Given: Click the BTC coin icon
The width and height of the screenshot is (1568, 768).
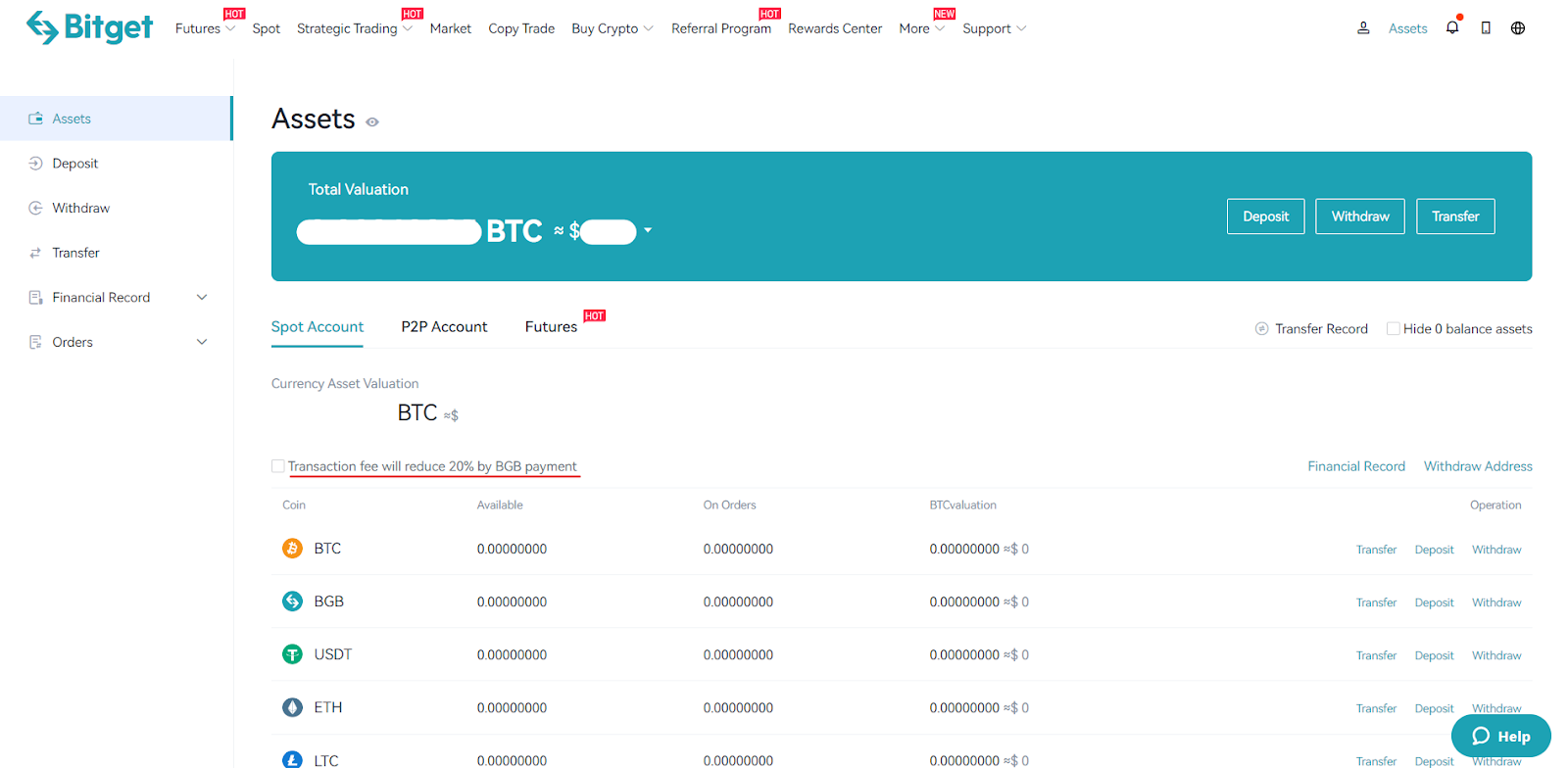Looking at the screenshot, I should (292, 549).
